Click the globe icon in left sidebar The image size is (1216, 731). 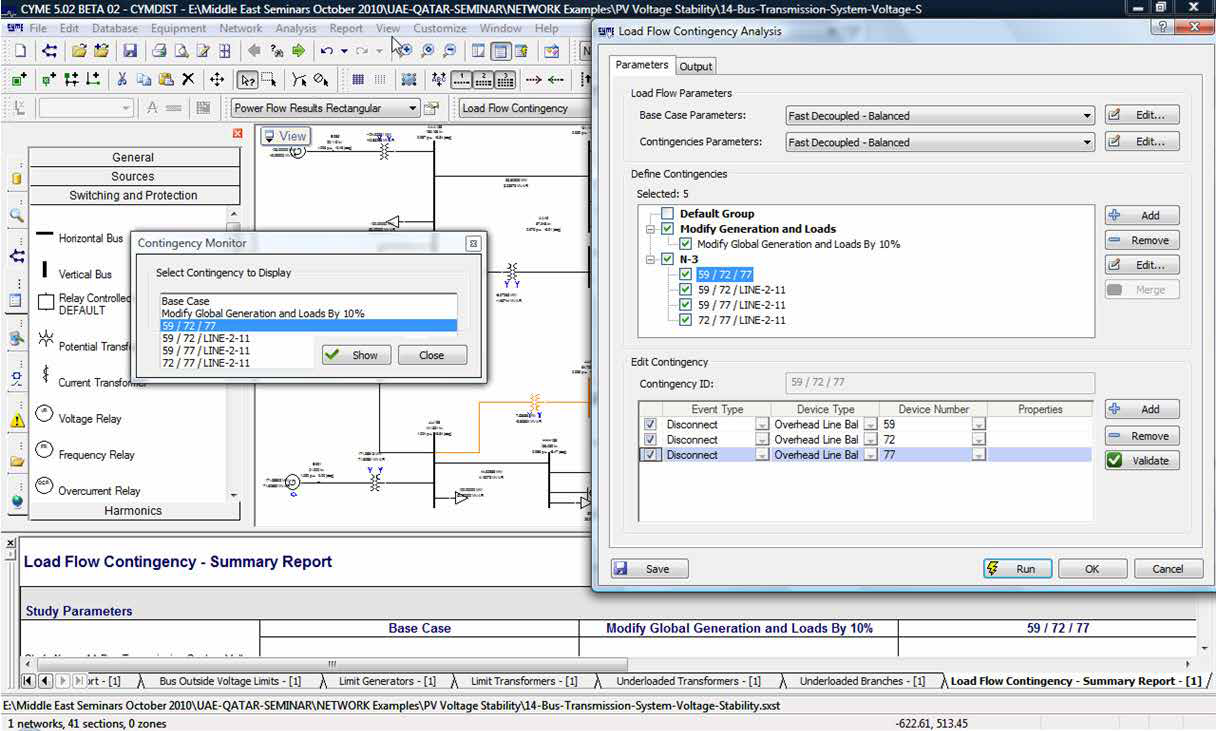point(16,501)
